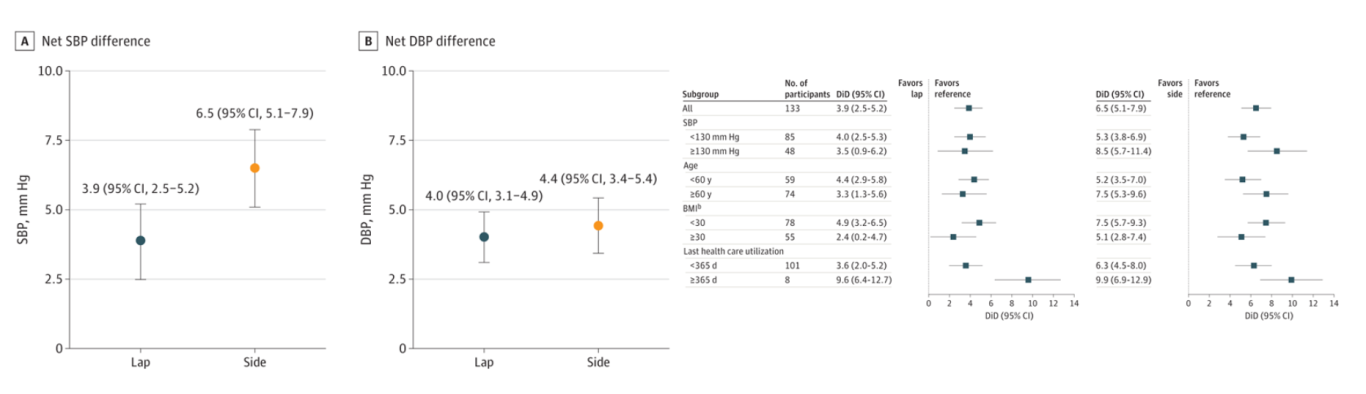Image resolution: width=1366 pixels, height=394 pixels.
Task: Select the orange Side point in DBP chart
Action: (x=598, y=226)
